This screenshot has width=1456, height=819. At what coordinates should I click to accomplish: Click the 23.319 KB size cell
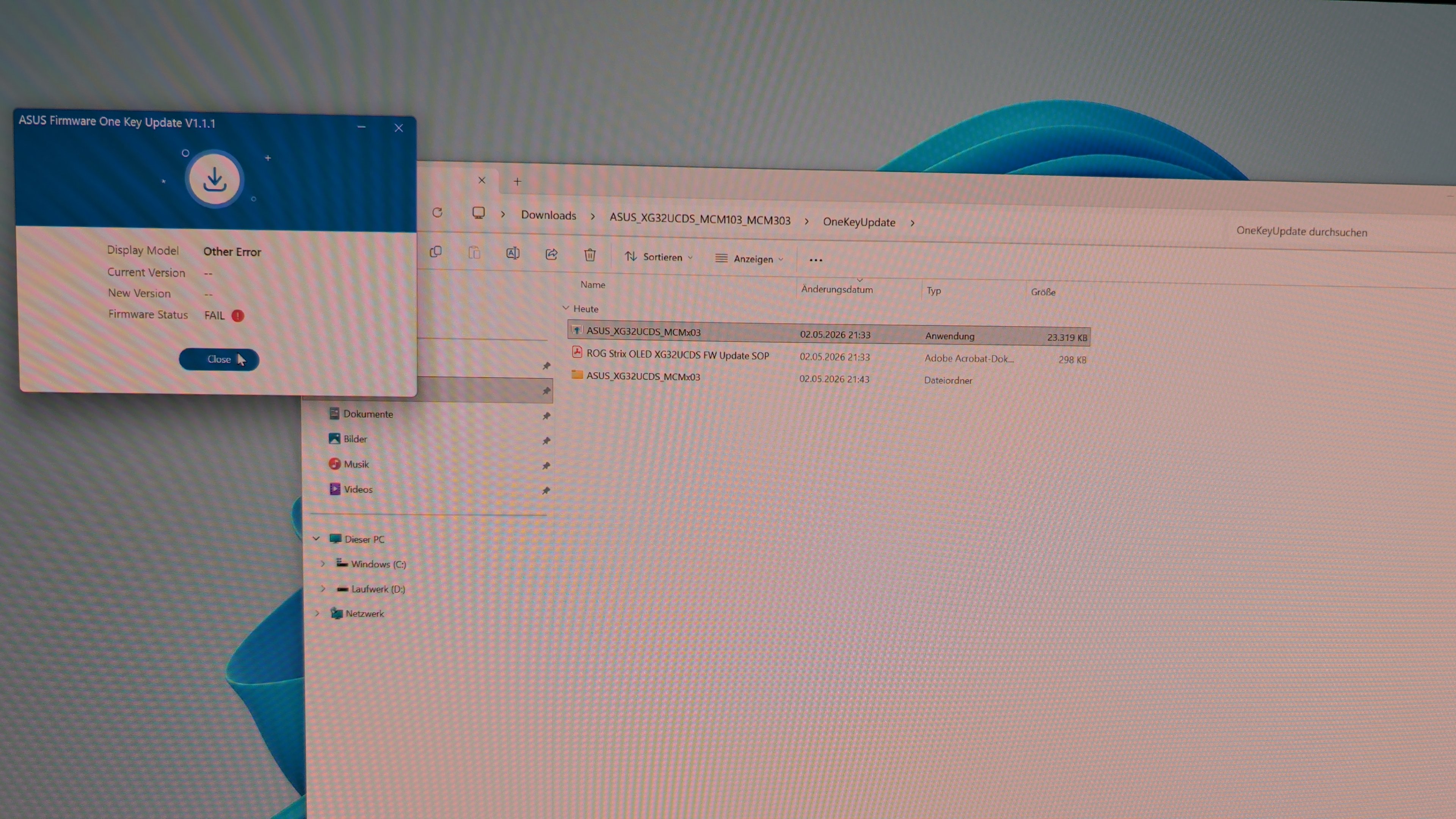[1067, 337]
